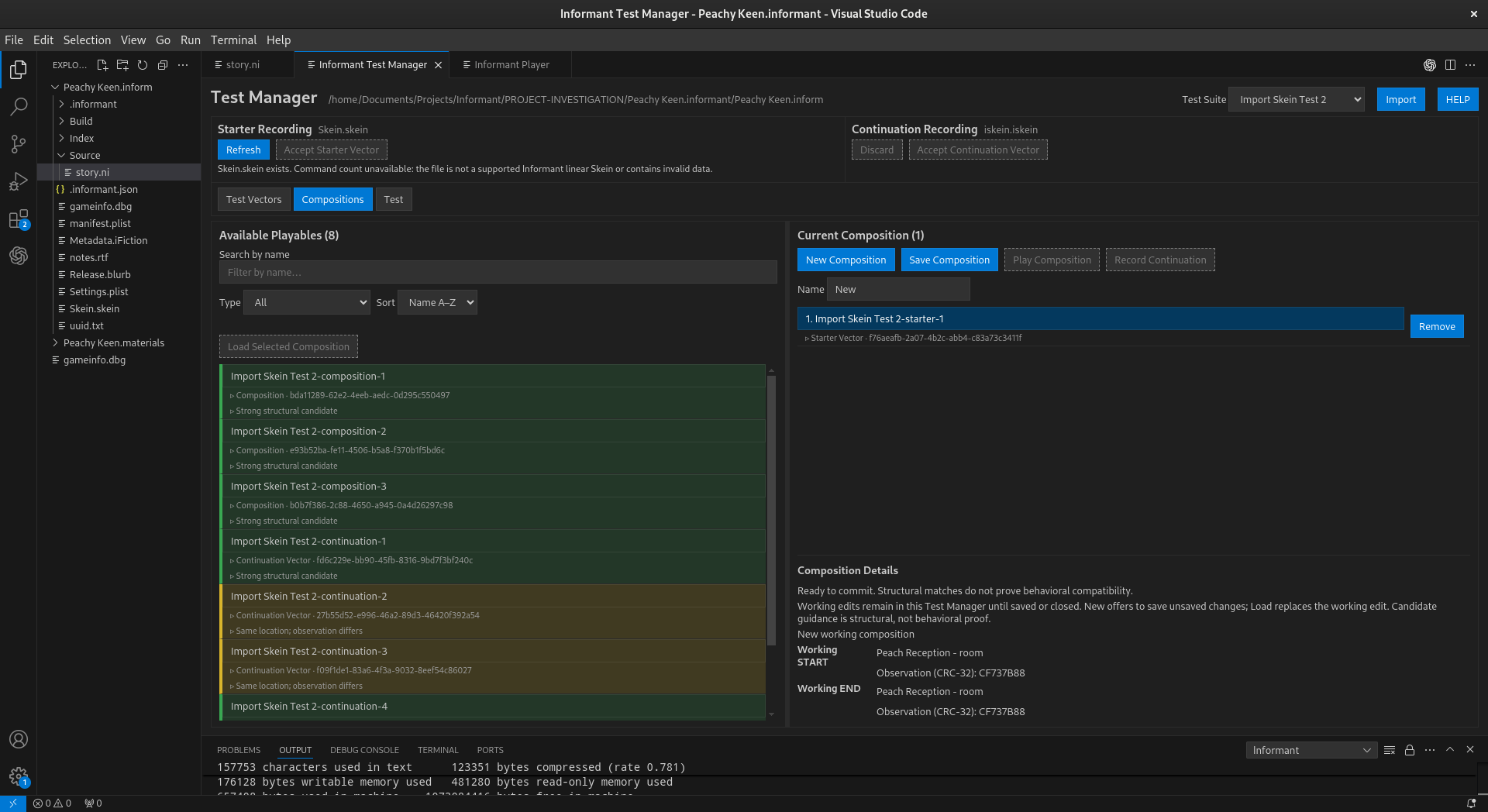Click the Import button
Viewport: 1488px width, 812px height.
coord(1400,99)
